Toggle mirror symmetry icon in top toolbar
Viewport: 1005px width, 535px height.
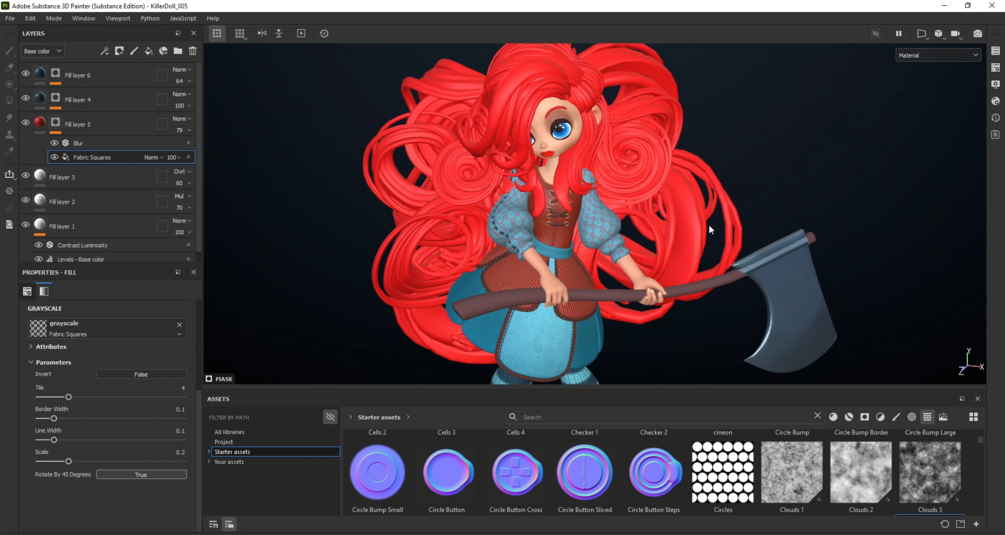coord(262,33)
